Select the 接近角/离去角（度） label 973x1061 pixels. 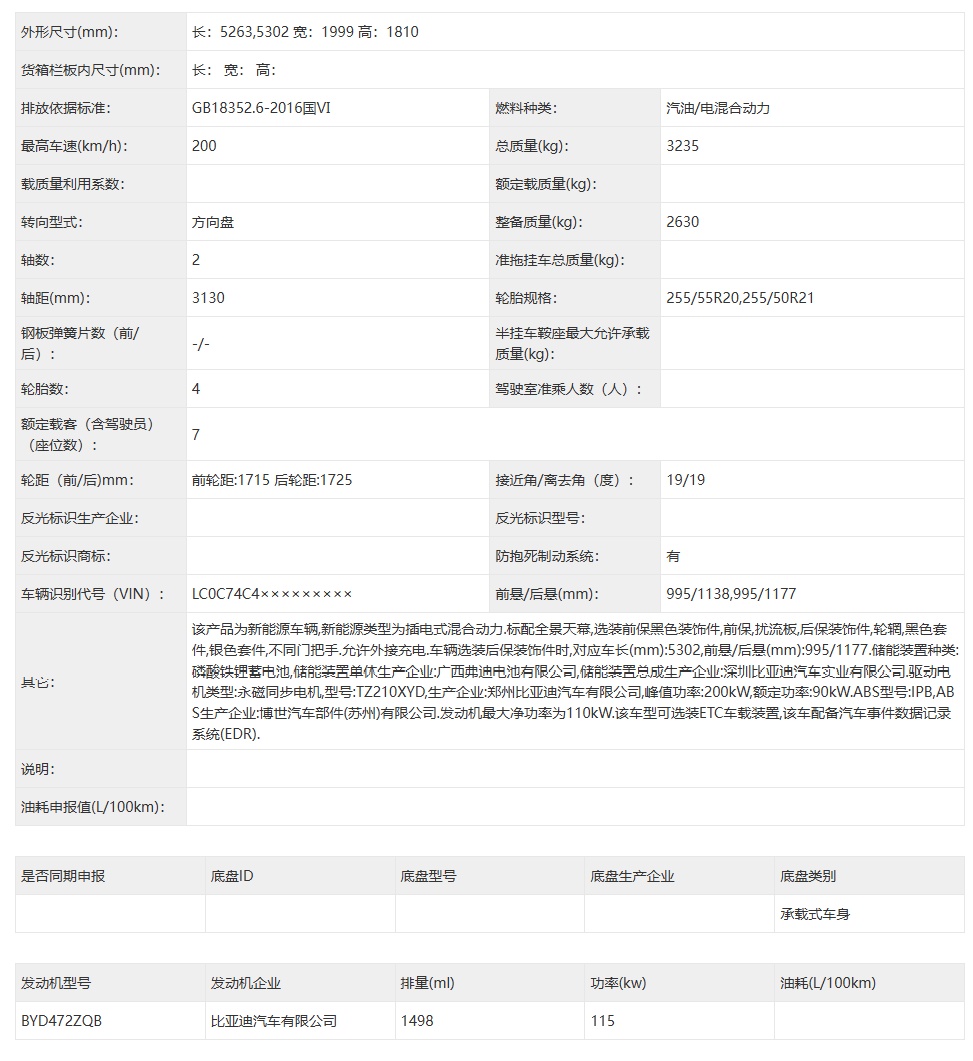coord(565,480)
